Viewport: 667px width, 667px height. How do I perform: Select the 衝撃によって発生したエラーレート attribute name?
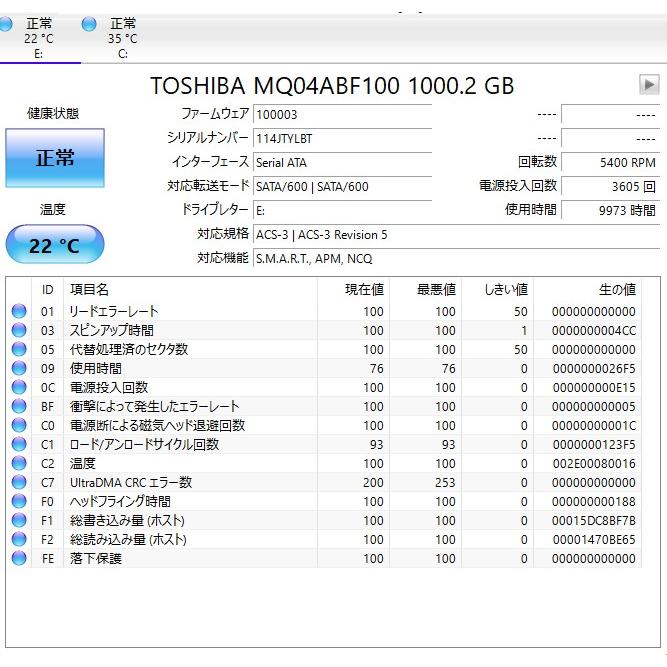[x=154, y=406]
